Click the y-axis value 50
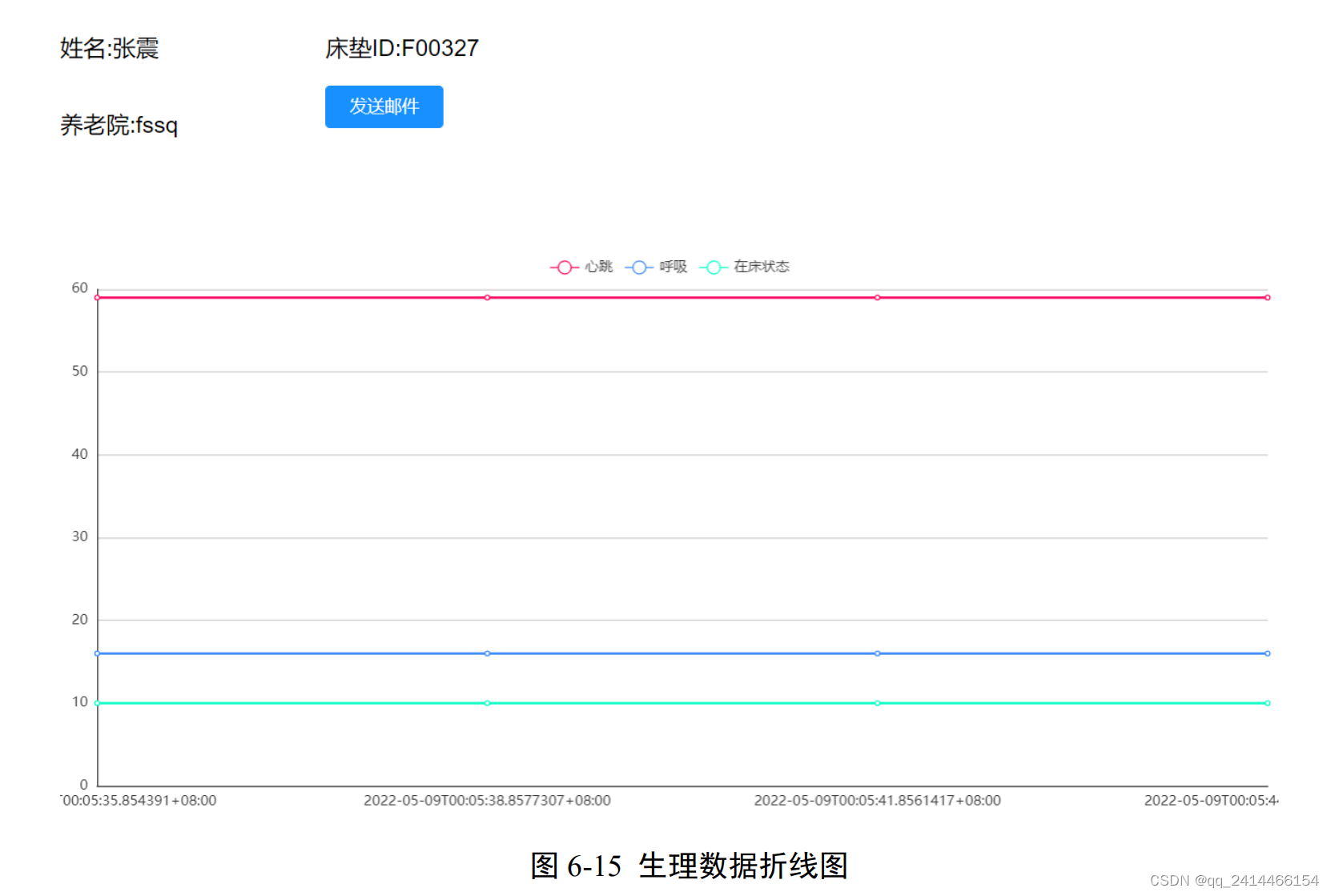 point(80,371)
